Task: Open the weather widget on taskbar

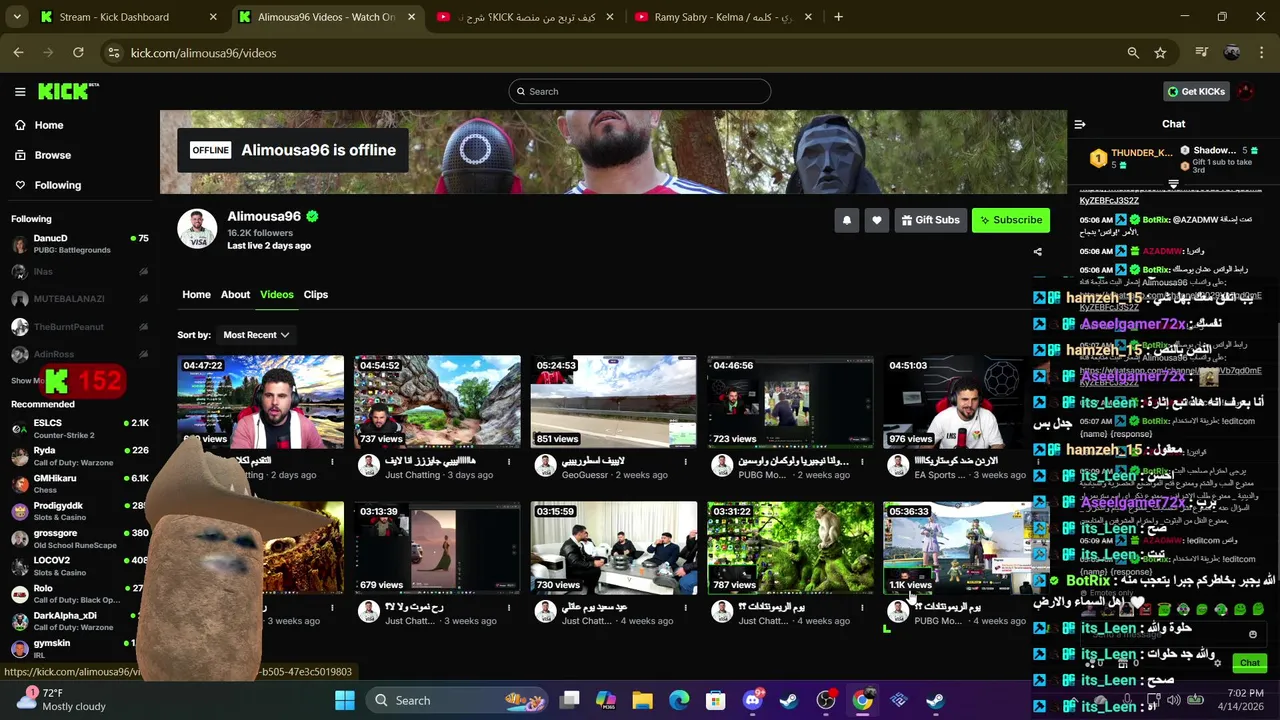Action: (x=64, y=700)
